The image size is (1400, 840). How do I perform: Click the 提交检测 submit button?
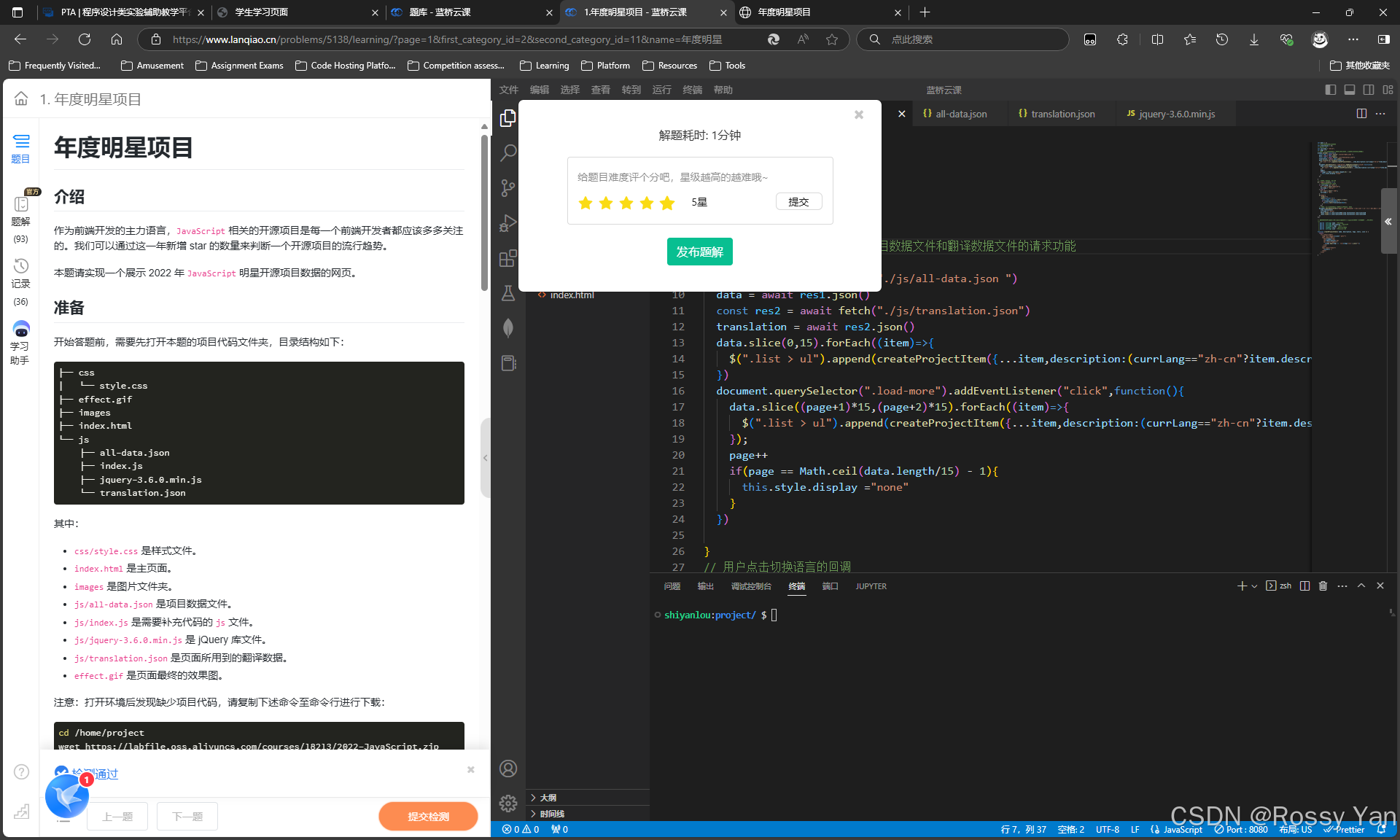(428, 816)
